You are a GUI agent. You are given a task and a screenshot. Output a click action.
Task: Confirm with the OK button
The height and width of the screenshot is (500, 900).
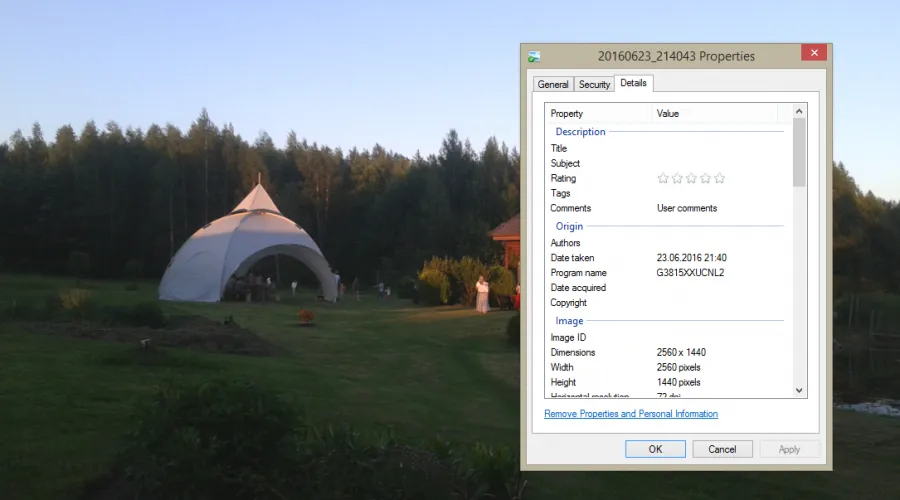(655, 449)
